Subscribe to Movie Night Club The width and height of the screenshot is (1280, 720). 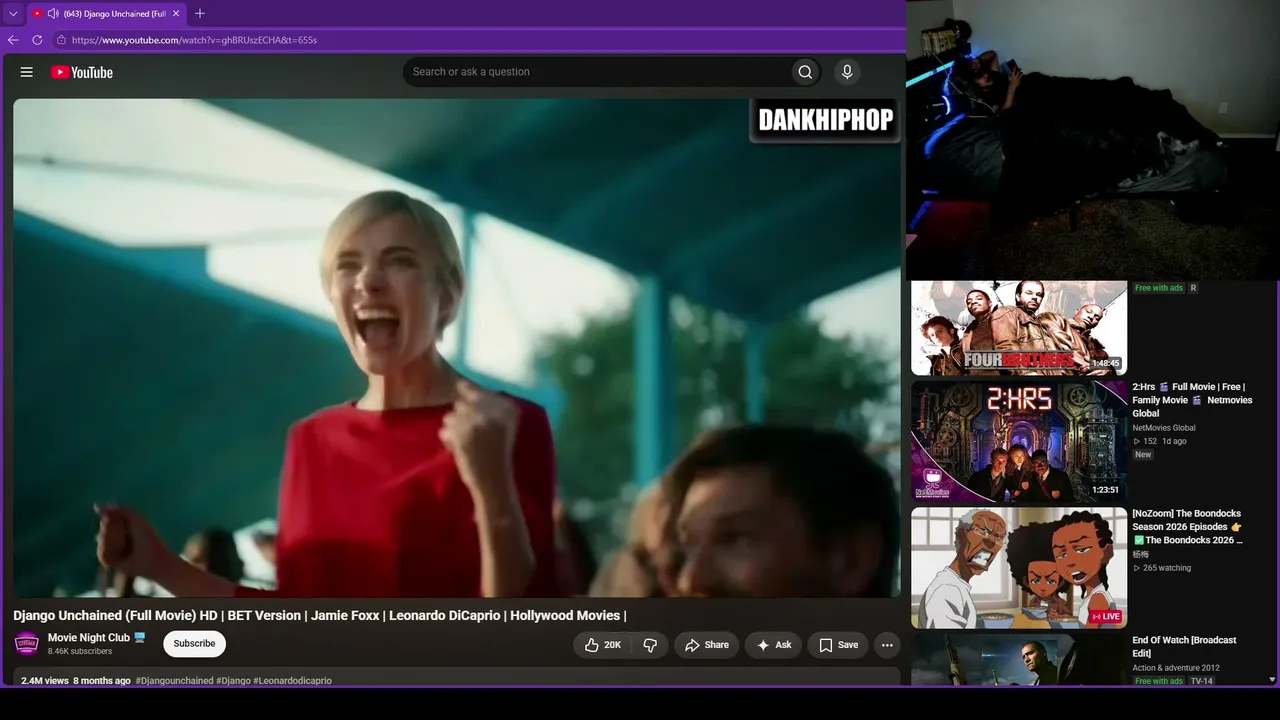pyautogui.click(x=194, y=644)
